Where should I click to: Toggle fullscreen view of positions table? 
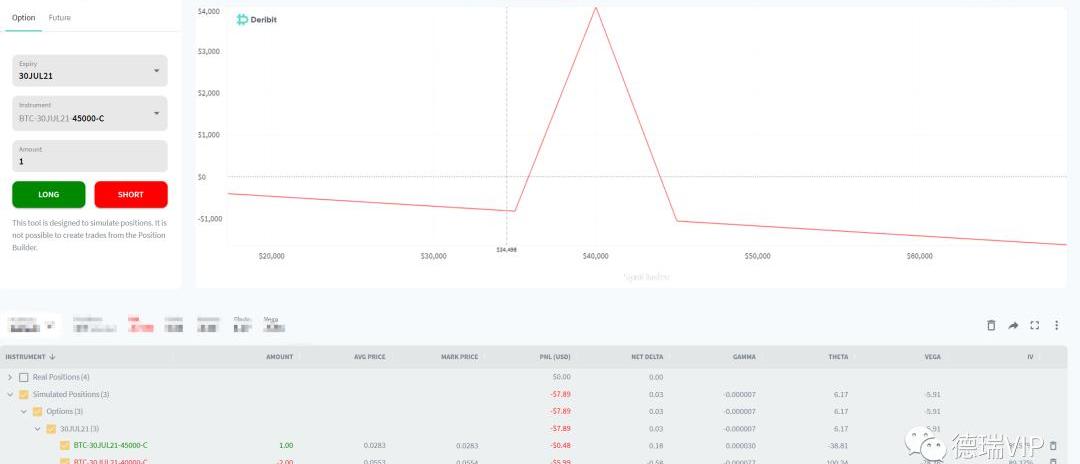point(1035,325)
